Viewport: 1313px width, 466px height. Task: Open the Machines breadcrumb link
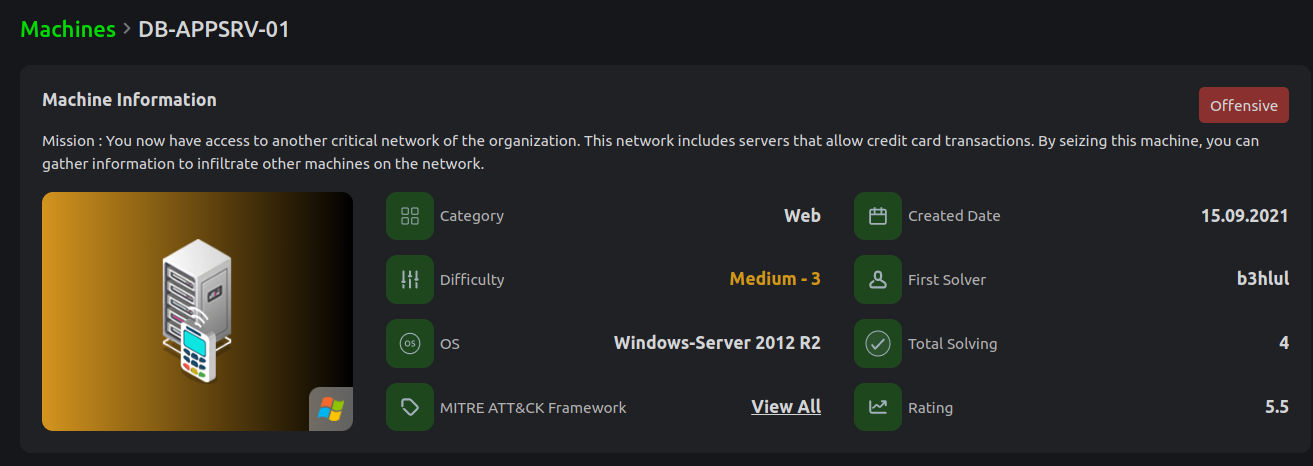[x=68, y=29]
